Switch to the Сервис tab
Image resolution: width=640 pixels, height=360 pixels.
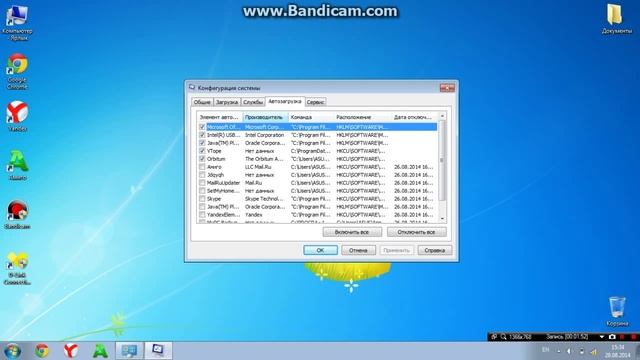click(316, 102)
